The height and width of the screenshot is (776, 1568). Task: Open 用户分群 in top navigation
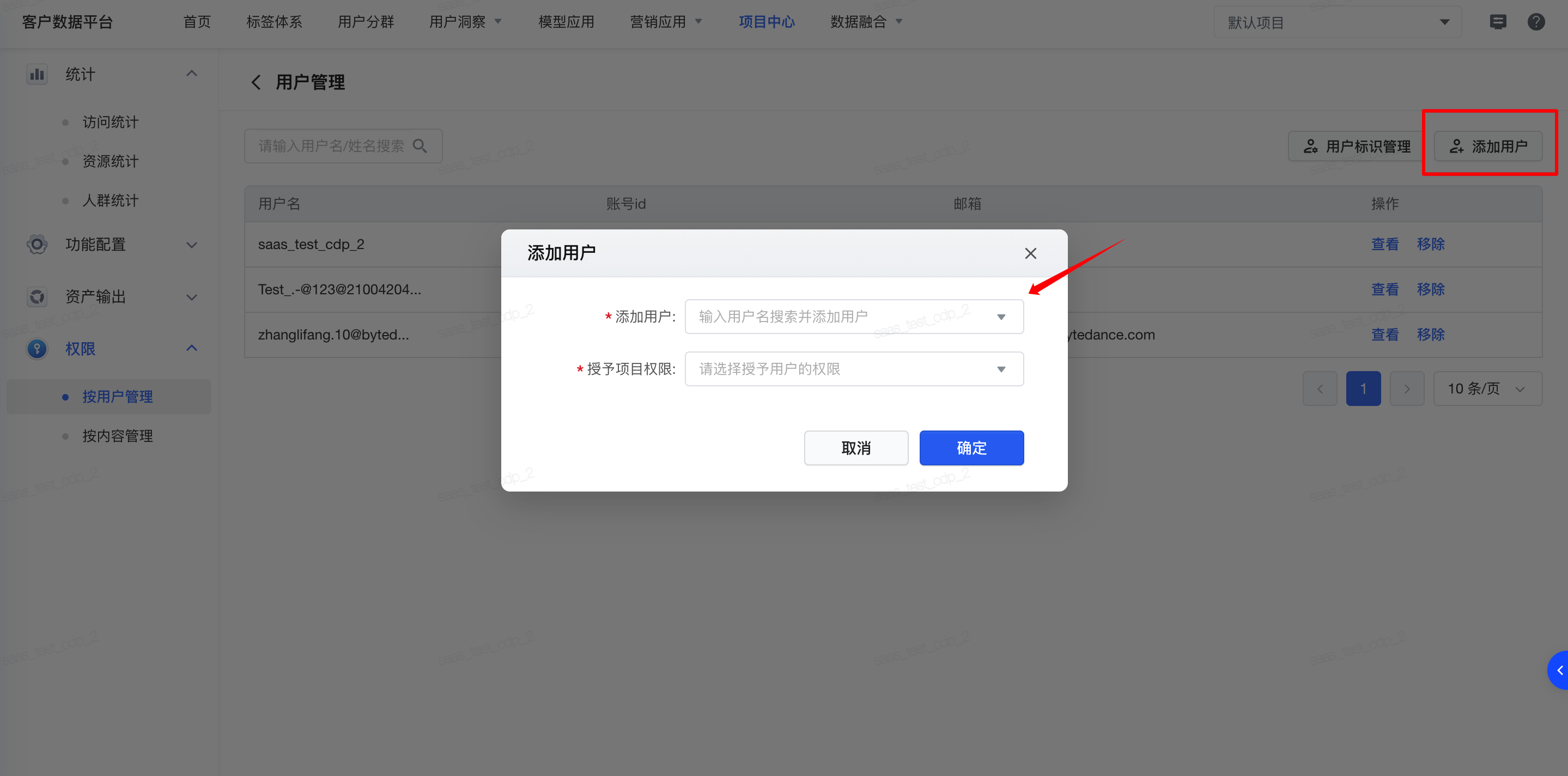pyautogui.click(x=366, y=22)
